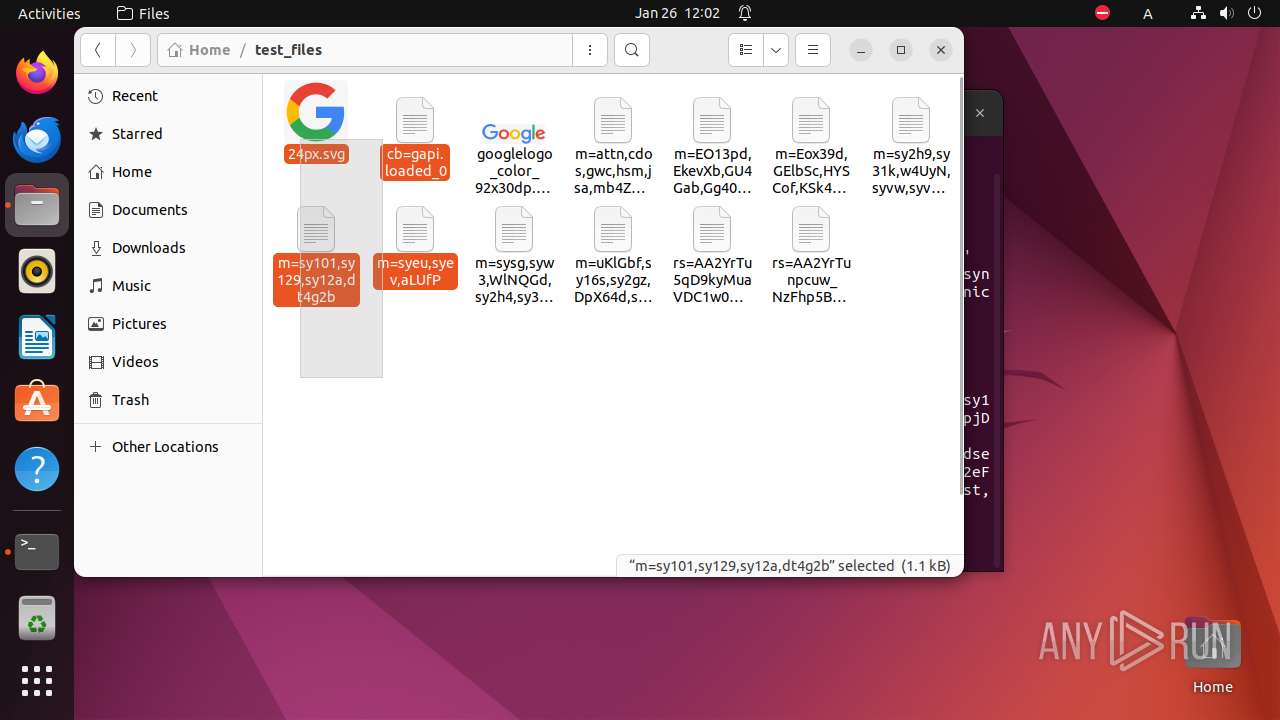Open Videos in the sidebar
Screen dimensions: 1280x720
(x=168, y=362)
